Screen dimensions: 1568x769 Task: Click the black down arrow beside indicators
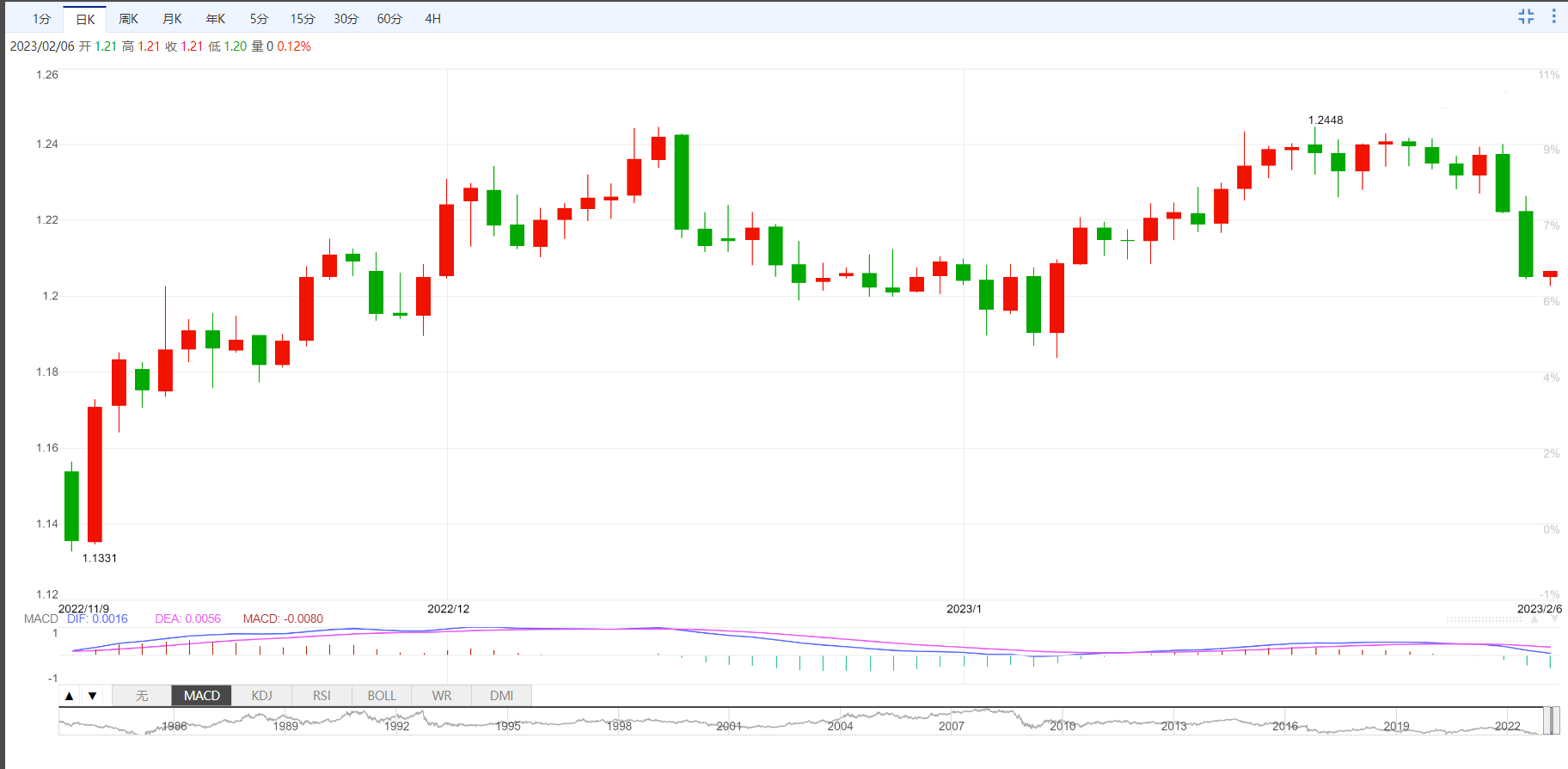click(x=92, y=696)
